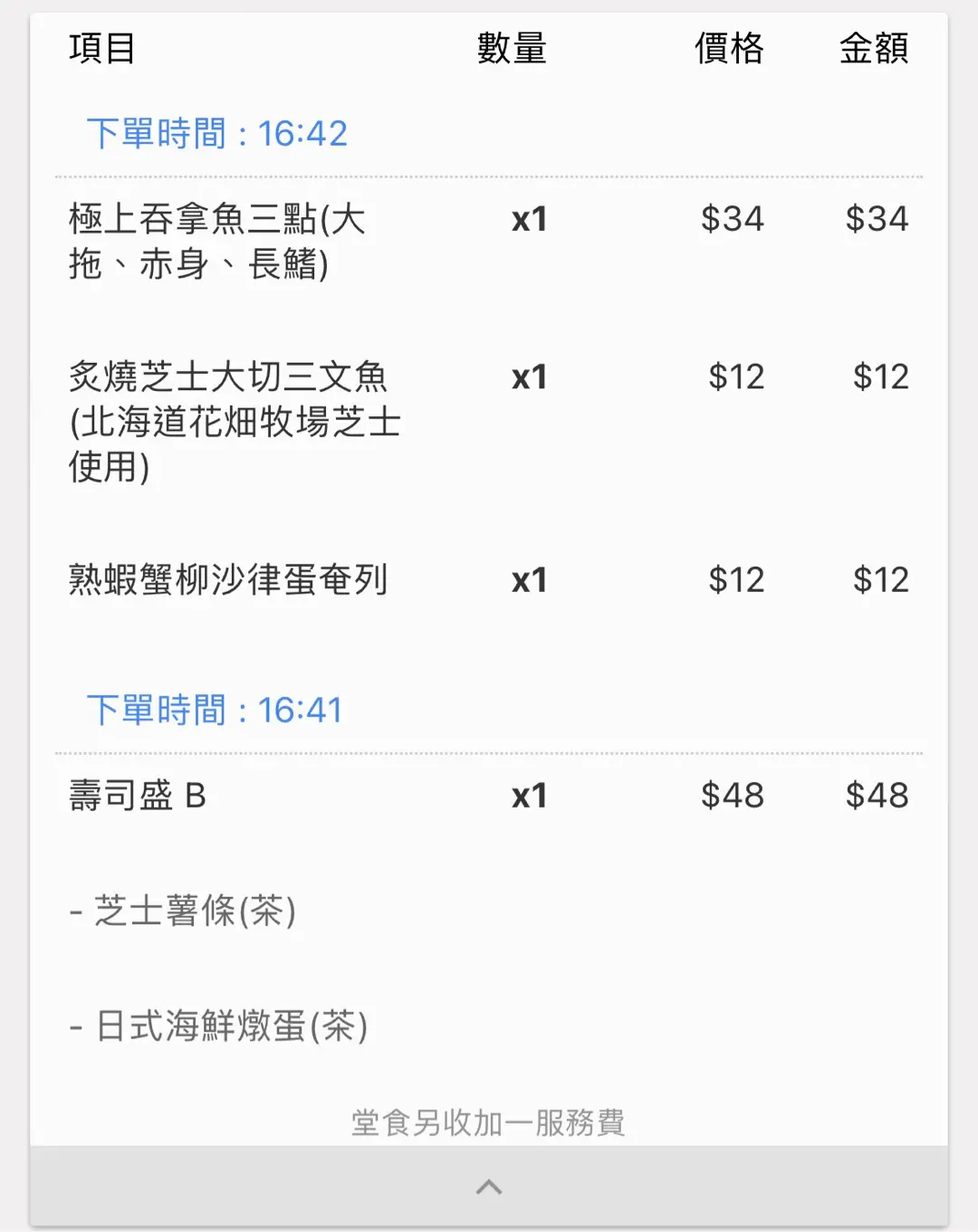Tap the $12 price of 熟蝦蟹柳沙律蛋奄列
The height and width of the screenshot is (1232, 978).
click(x=736, y=579)
